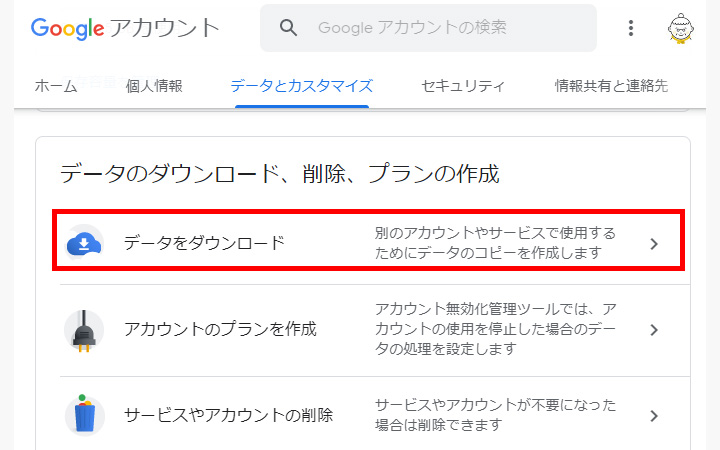720x450 pixels.
Task: Click the chevron on データをダウンロード row
Action: click(654, 244)
